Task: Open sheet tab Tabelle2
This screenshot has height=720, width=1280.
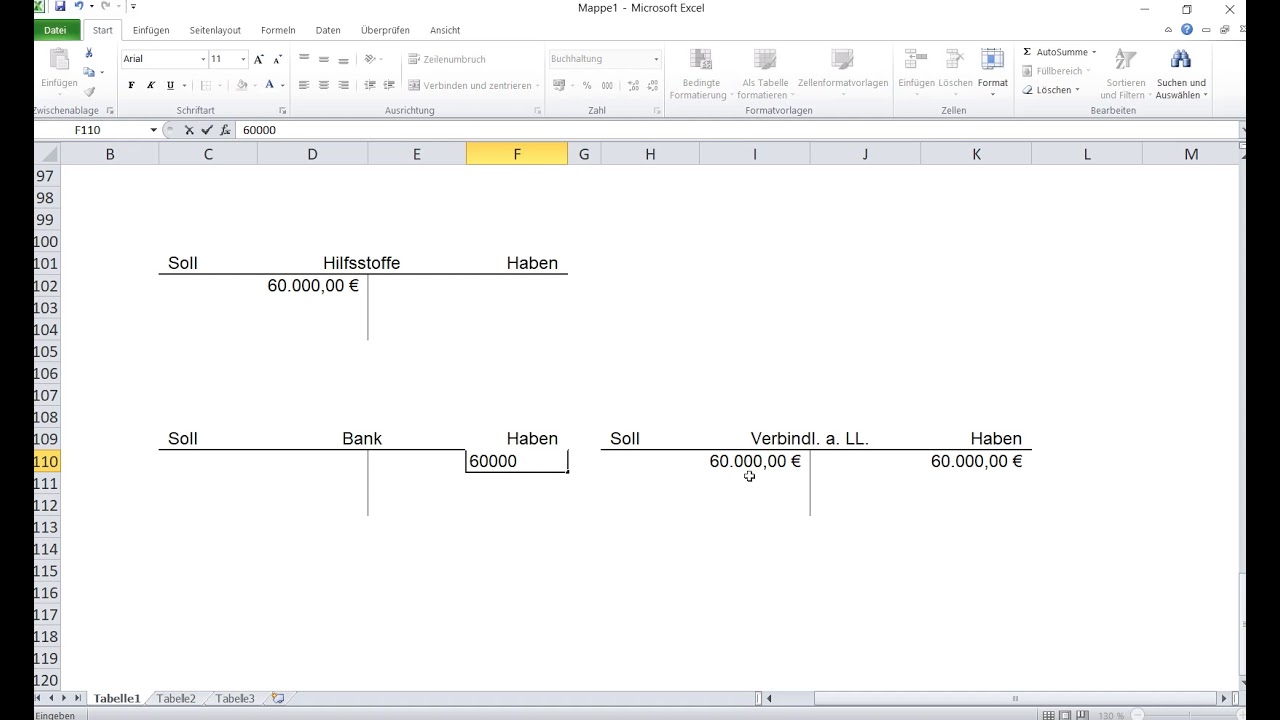Action: 176,699
